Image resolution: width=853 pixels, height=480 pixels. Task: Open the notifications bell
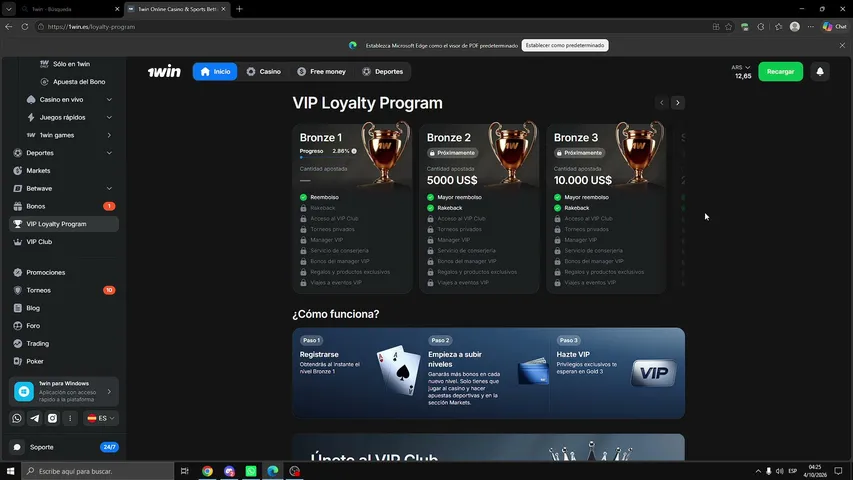(x=820, y=71)
